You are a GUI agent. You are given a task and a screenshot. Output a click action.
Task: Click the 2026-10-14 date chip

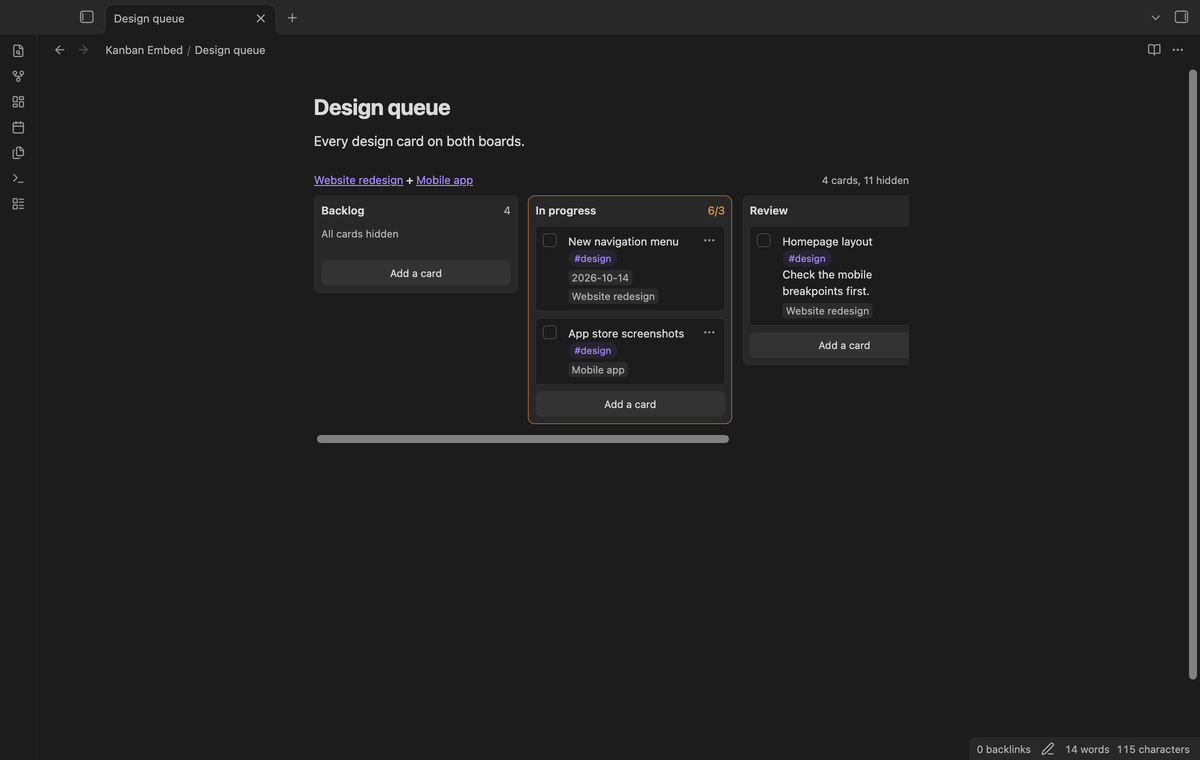coord(600,278)
